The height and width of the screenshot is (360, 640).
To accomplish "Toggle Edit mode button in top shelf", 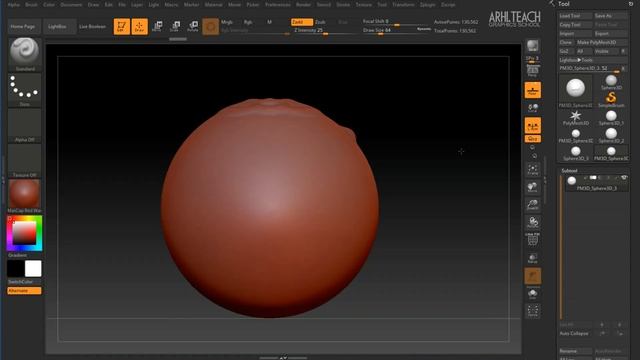I will pos(122,27).
